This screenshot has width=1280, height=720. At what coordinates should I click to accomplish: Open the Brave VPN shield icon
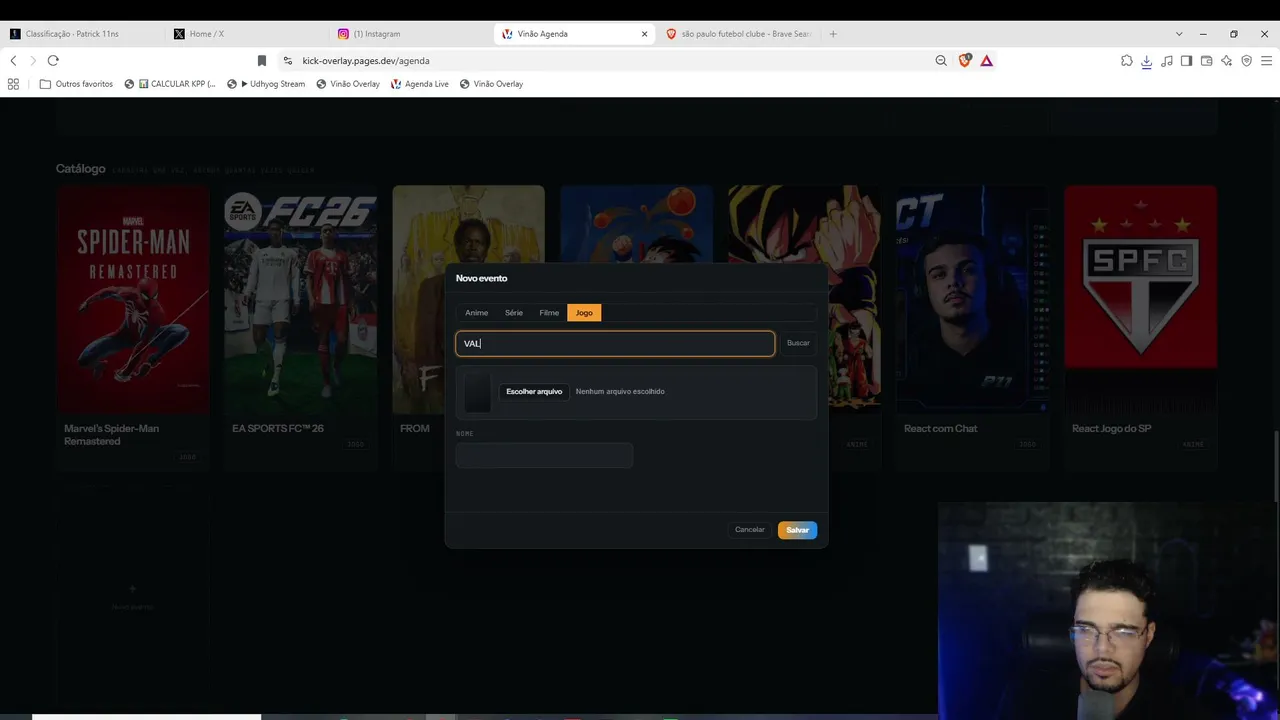(1247, 61)
